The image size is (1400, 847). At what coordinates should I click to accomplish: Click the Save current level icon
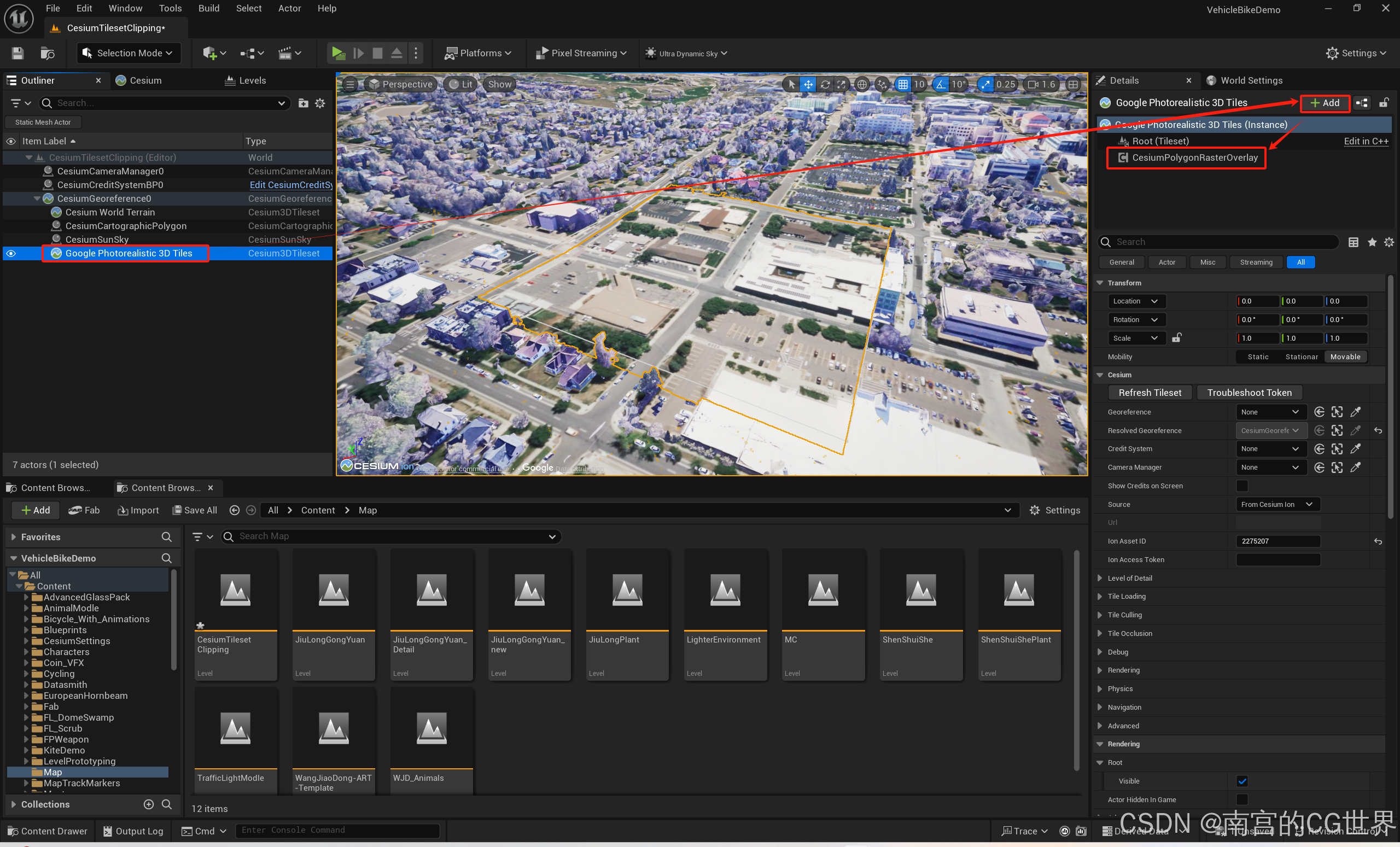(x=17, y=53)
